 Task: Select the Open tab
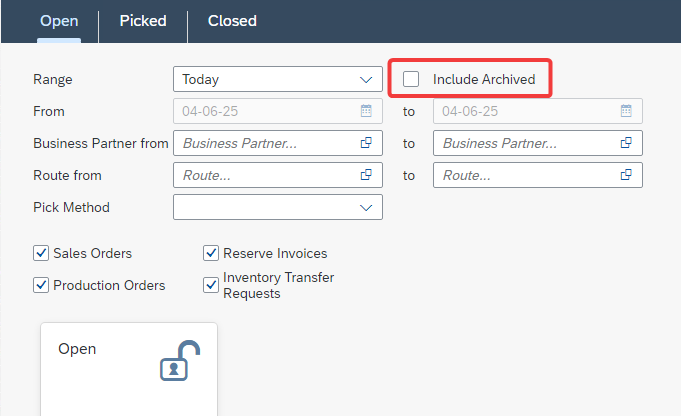(x=58, y=21)
